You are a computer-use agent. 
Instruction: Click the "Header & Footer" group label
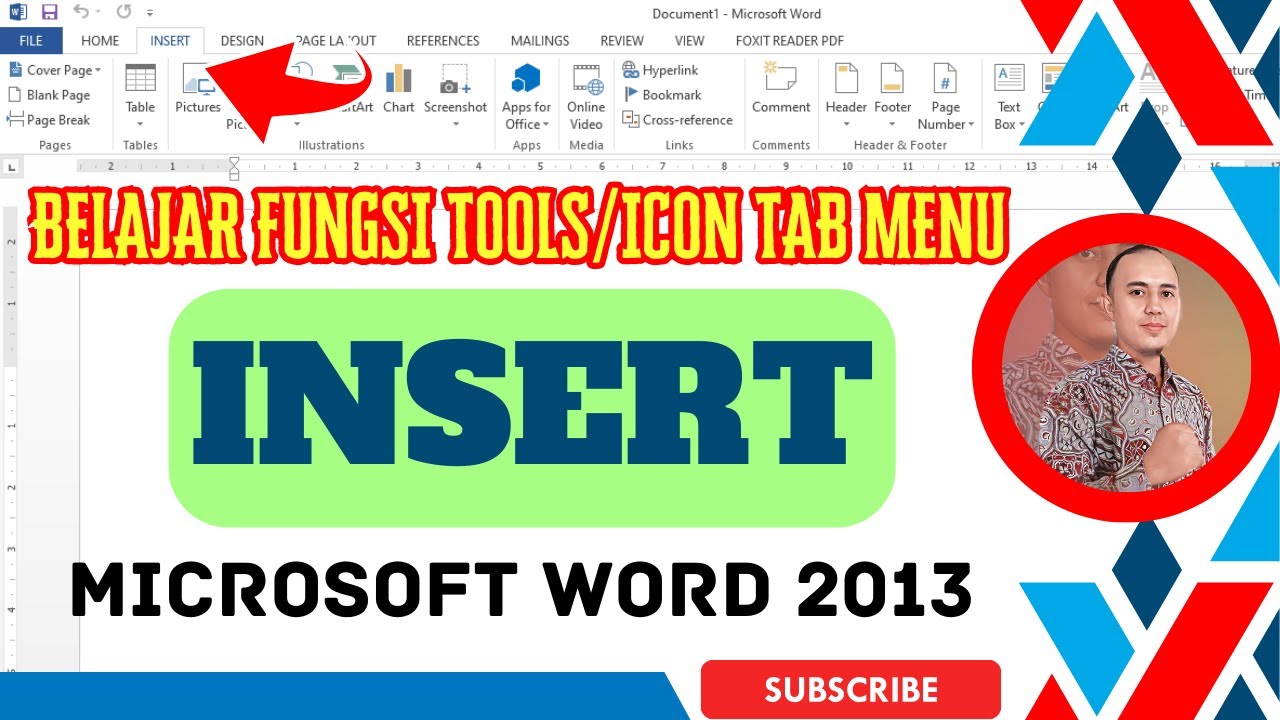tap(900, 145)
